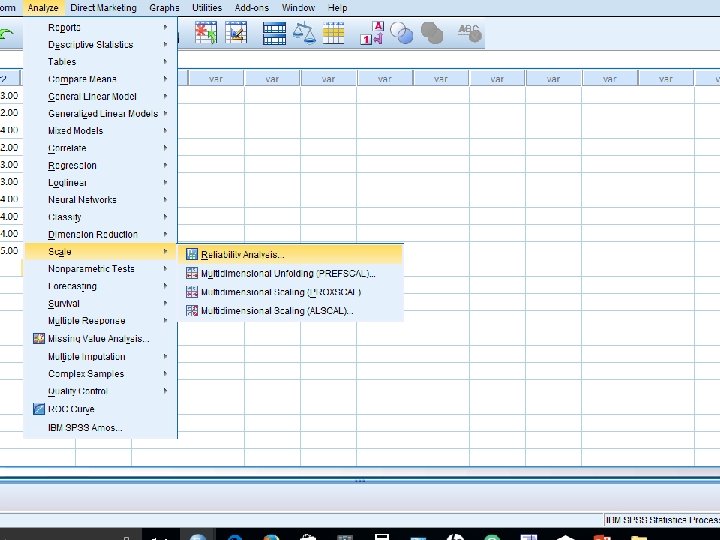Click IBM SPSS Statistics Processor status text
Image resolution: width=720 pixels, height=540 pixels.
coord(662,520)
